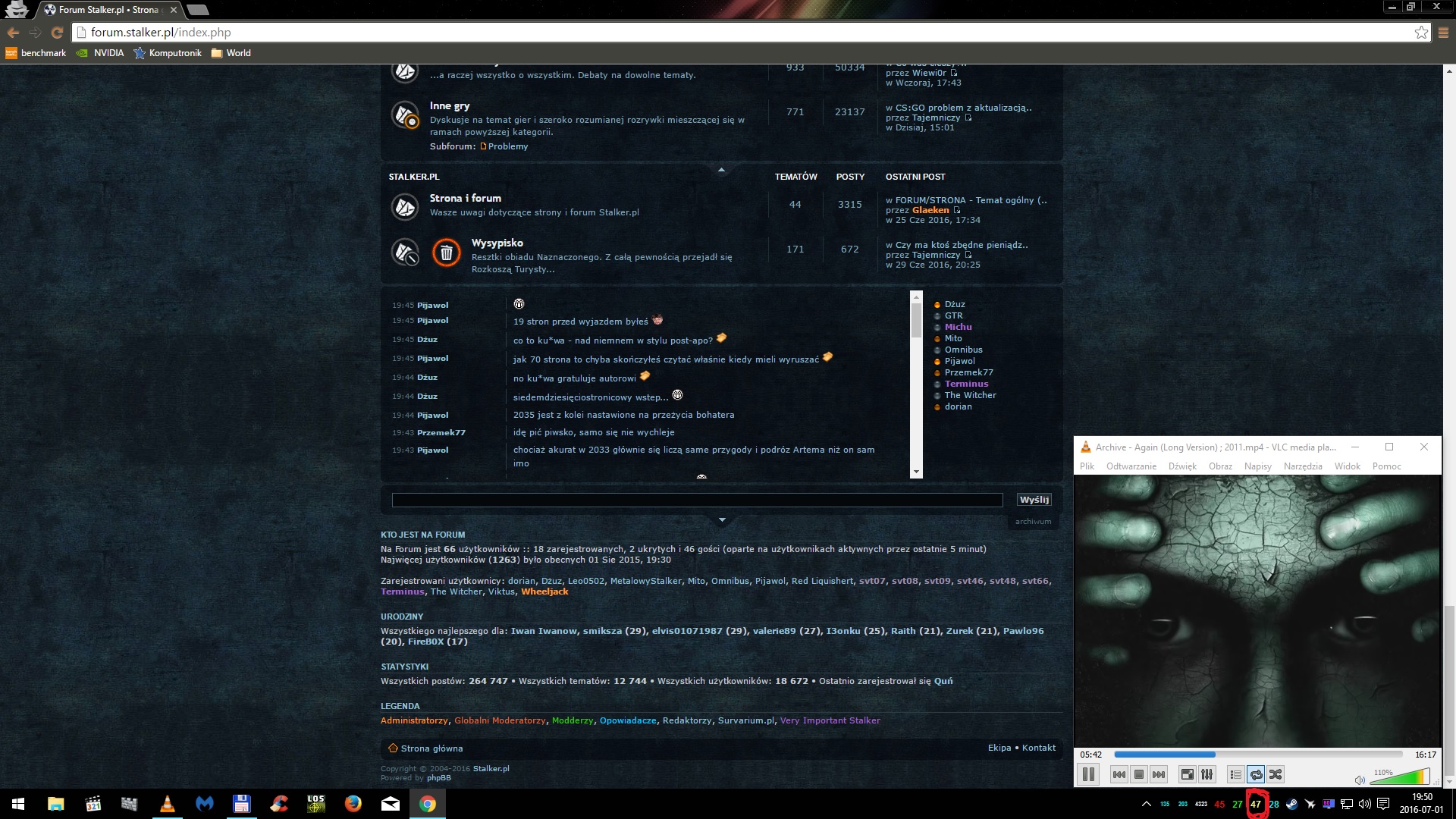The width and height of the screenshot is (1456, 819).
Task: Open VLC Plik menu
Action: coord(1087,466)
